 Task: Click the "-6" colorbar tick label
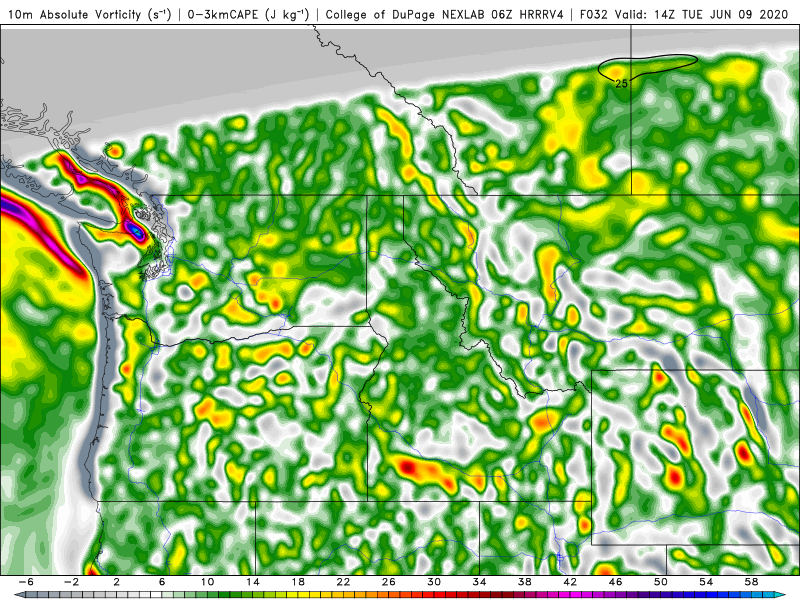click(x=26, y=582)
